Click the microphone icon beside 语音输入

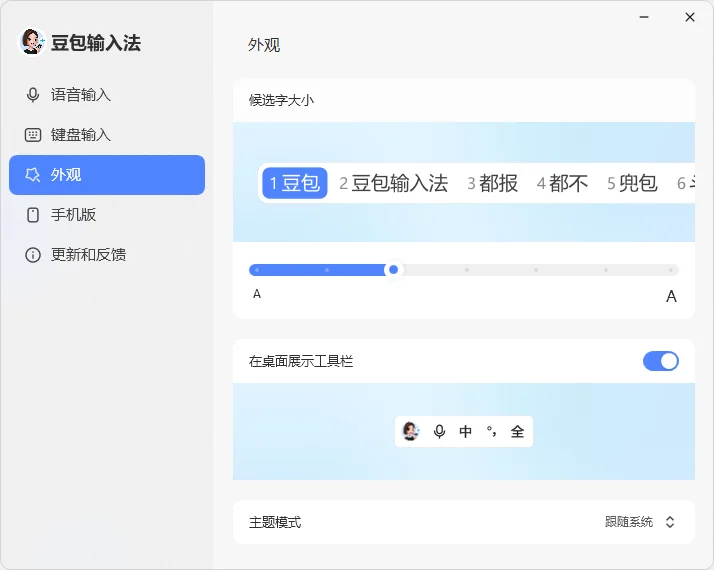[x=33, y=95]
